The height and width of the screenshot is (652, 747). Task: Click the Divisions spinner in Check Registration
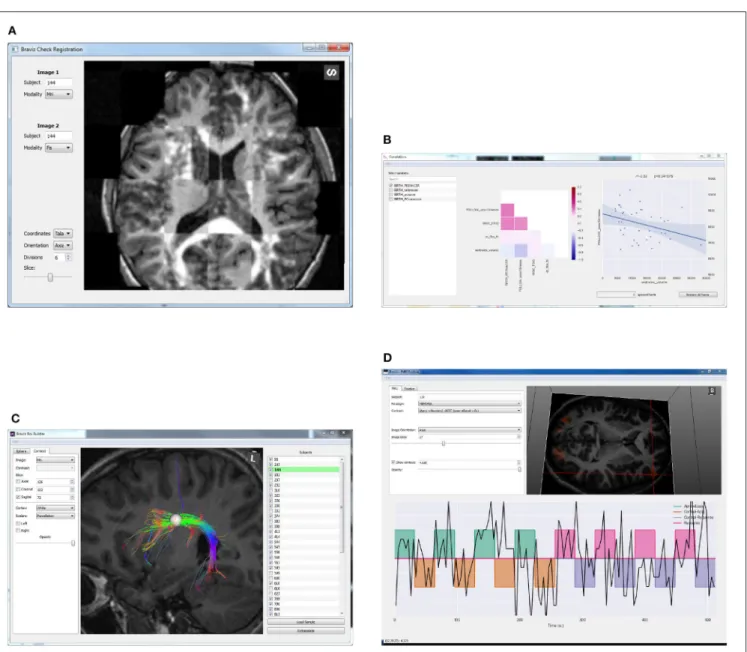point(62,257)
